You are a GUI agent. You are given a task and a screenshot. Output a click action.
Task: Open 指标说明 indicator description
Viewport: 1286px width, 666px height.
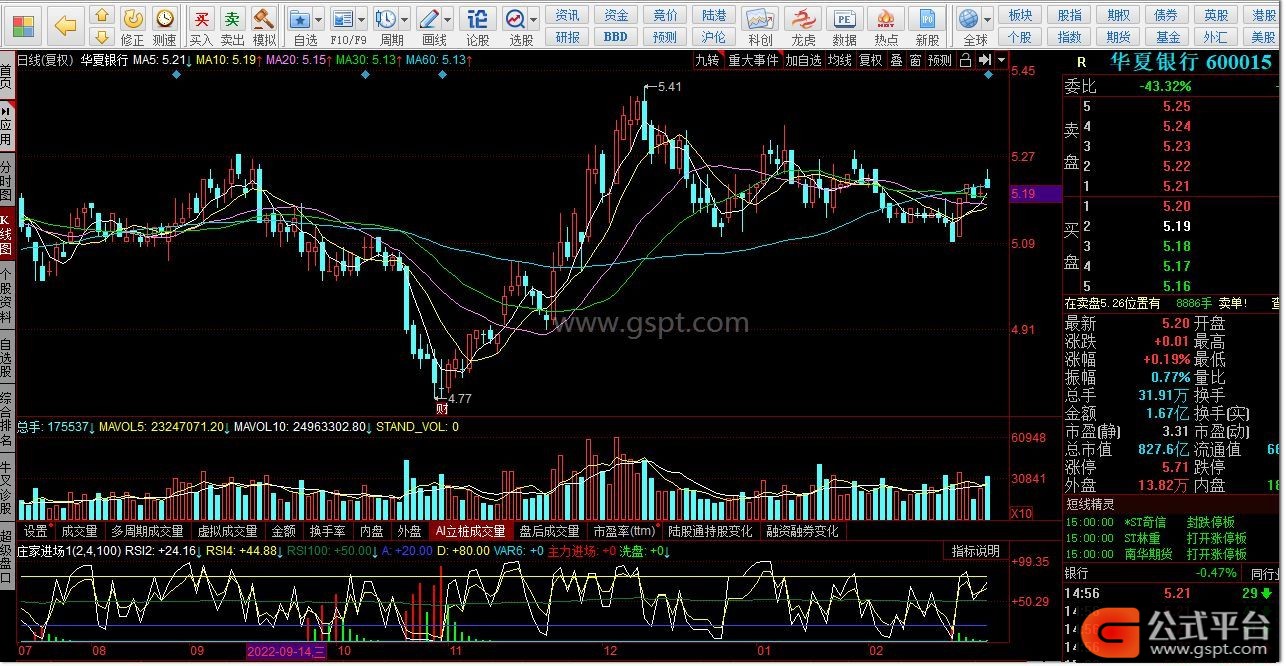975,551
